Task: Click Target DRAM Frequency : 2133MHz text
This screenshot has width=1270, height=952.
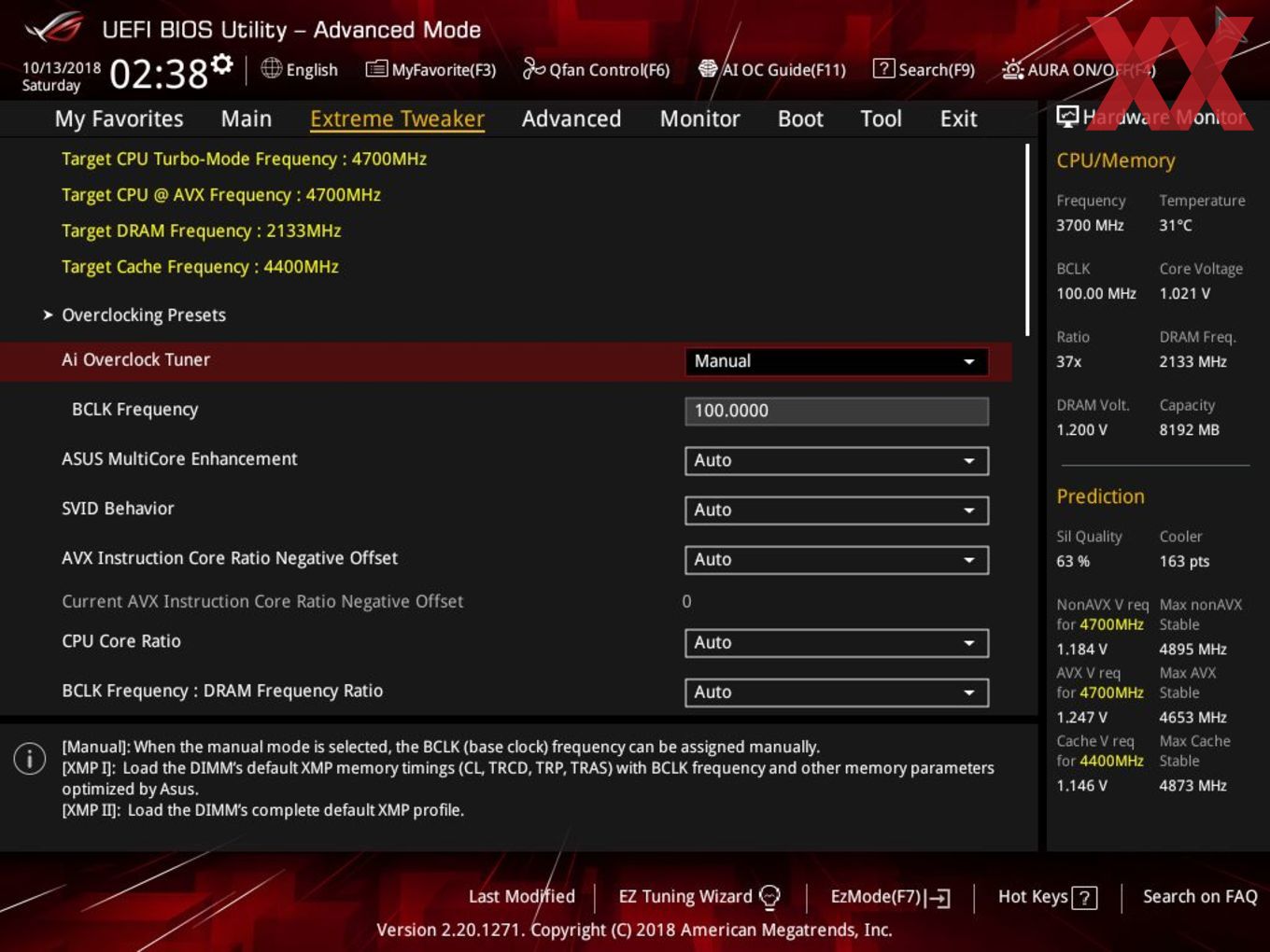Action: click(x=202, y=231)
